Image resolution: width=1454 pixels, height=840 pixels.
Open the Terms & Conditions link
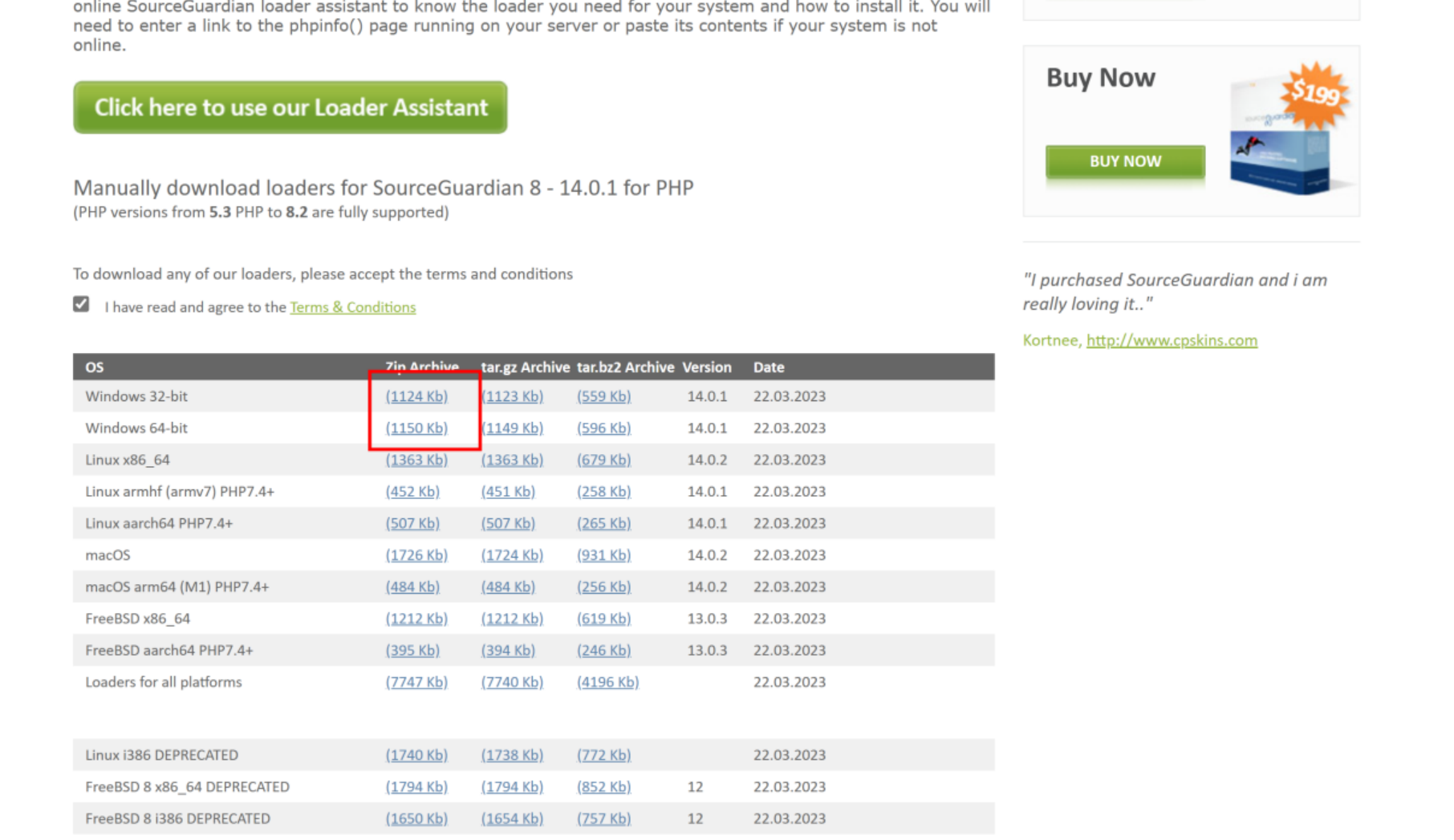[x=353, y=307]
